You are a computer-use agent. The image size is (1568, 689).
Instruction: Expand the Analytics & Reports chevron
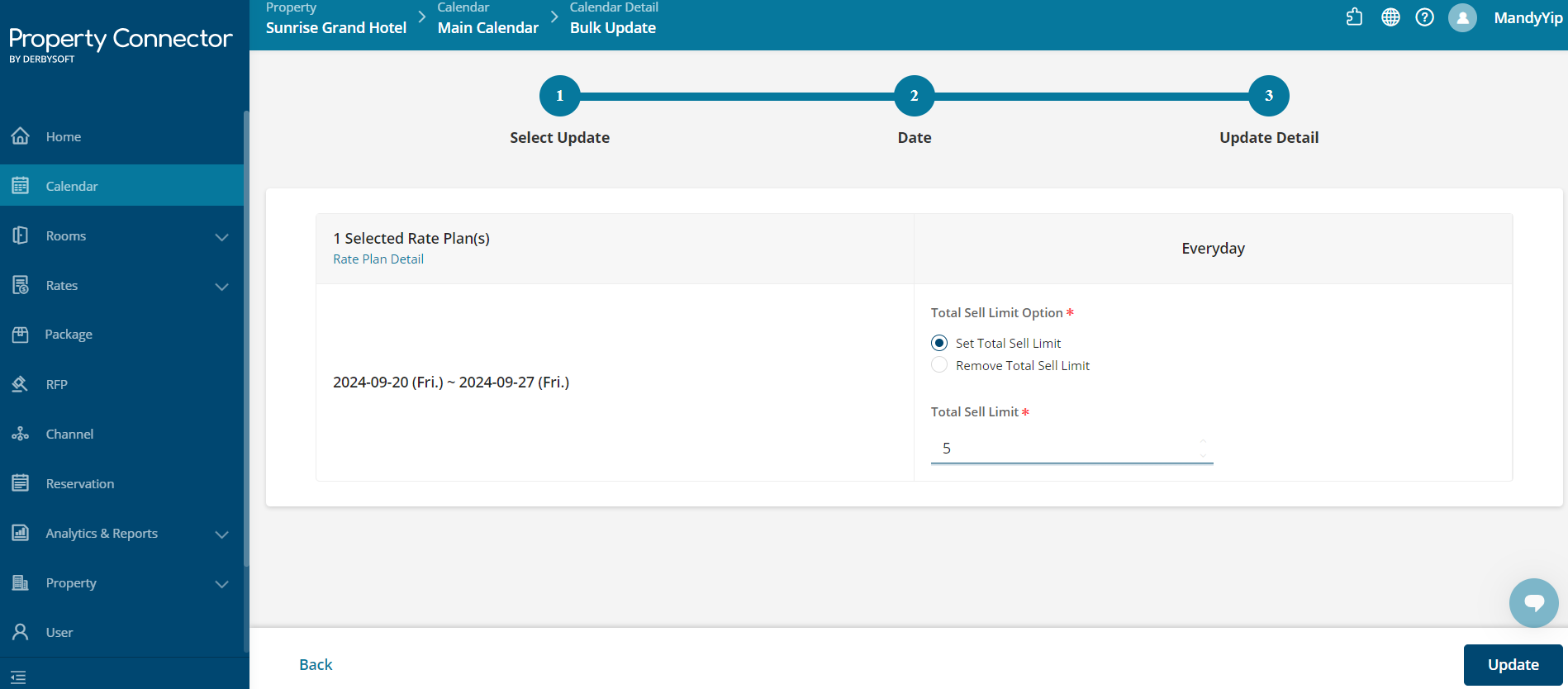[221, 535]
